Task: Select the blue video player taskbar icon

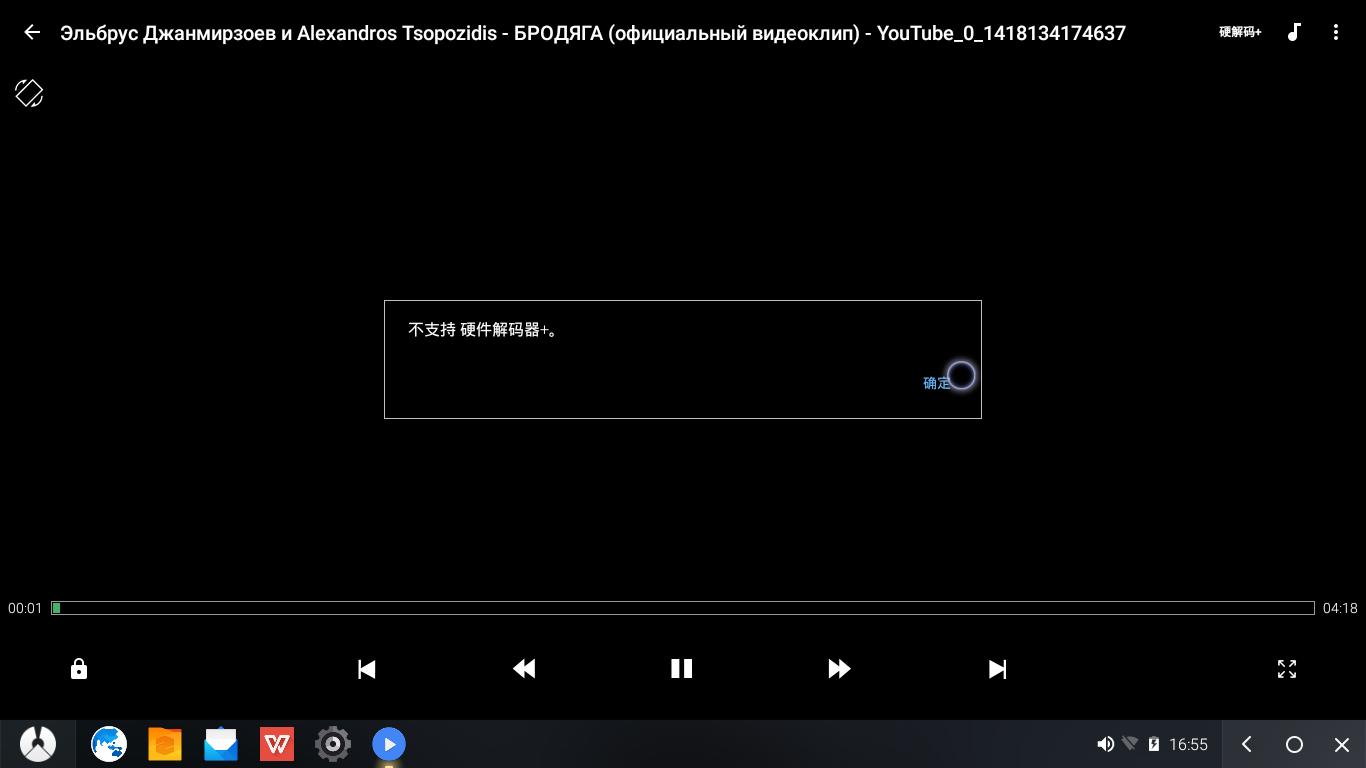Action: (389, 744)
